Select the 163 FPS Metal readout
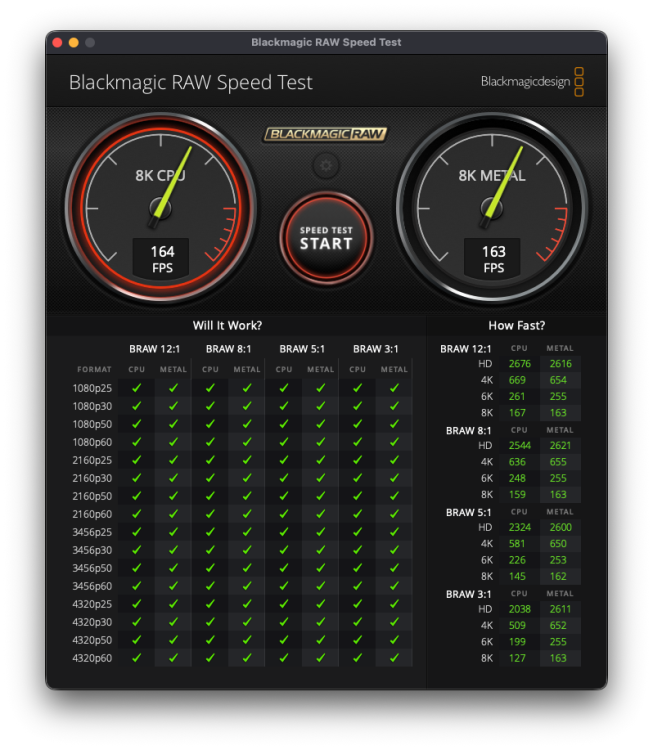 click(493, 259)
